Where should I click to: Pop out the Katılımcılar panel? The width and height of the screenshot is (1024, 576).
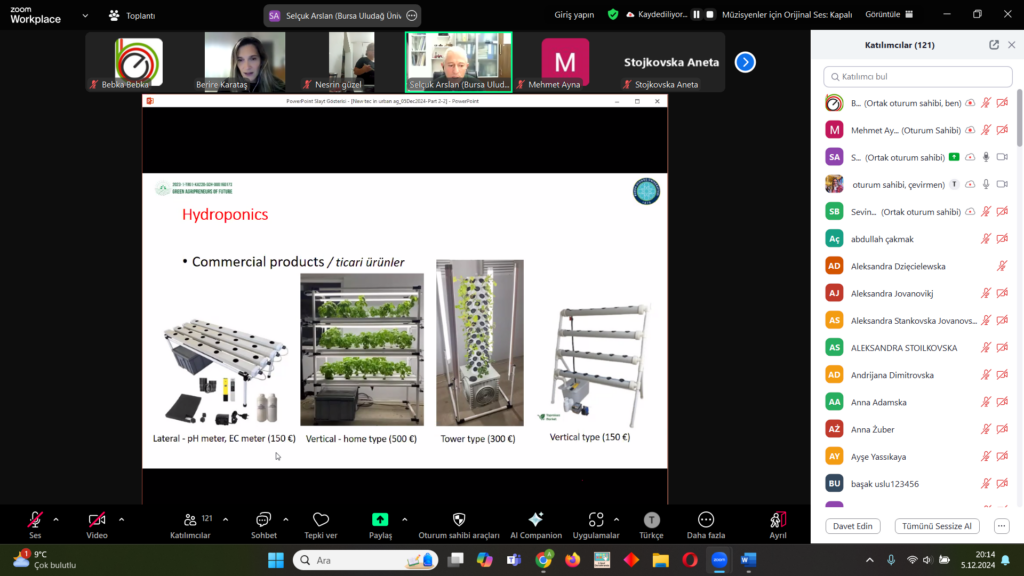tap(994, 45)
